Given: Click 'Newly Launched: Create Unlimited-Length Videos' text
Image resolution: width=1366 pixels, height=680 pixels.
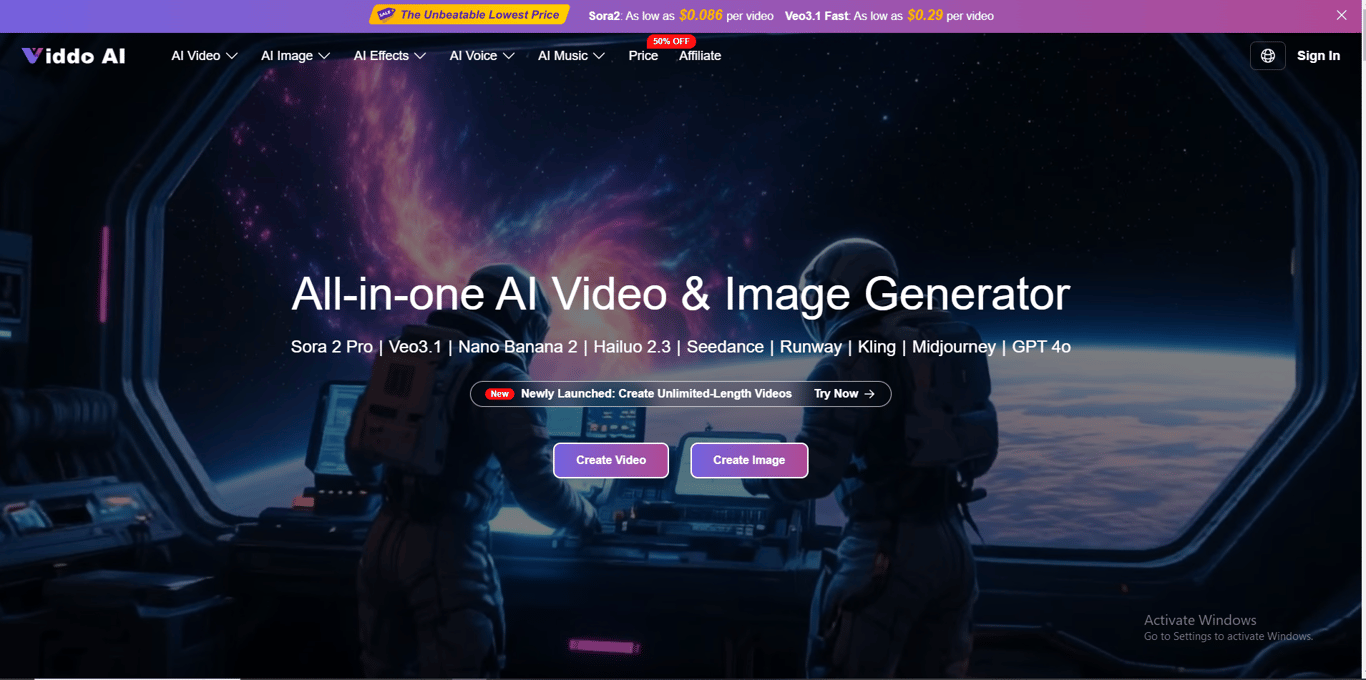Looking at the screenshot, I should 656,394.
